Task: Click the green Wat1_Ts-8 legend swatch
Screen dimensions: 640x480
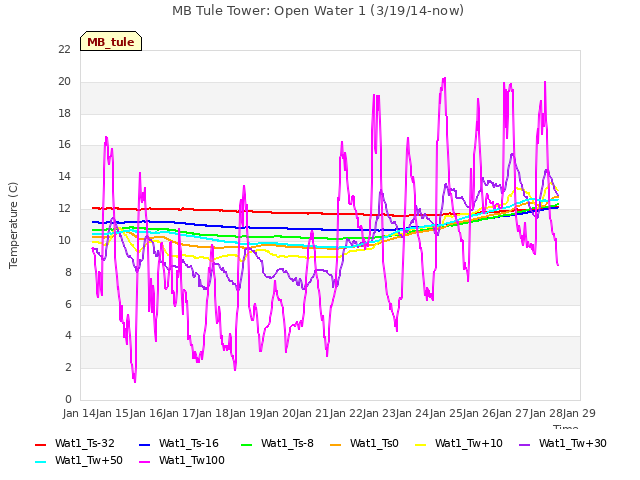Action: 247,444
